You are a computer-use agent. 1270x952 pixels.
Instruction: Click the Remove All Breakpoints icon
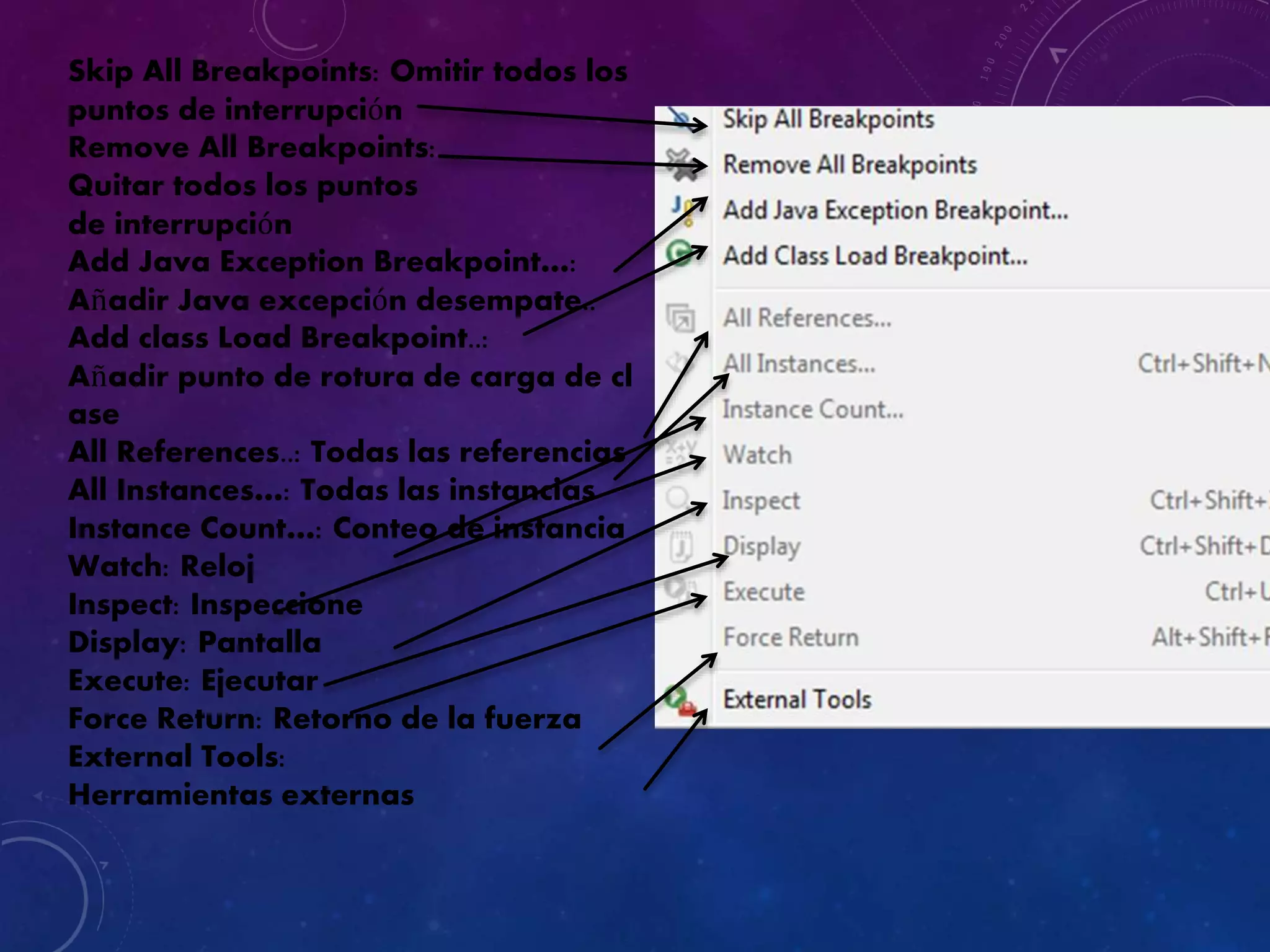(681, 165)
